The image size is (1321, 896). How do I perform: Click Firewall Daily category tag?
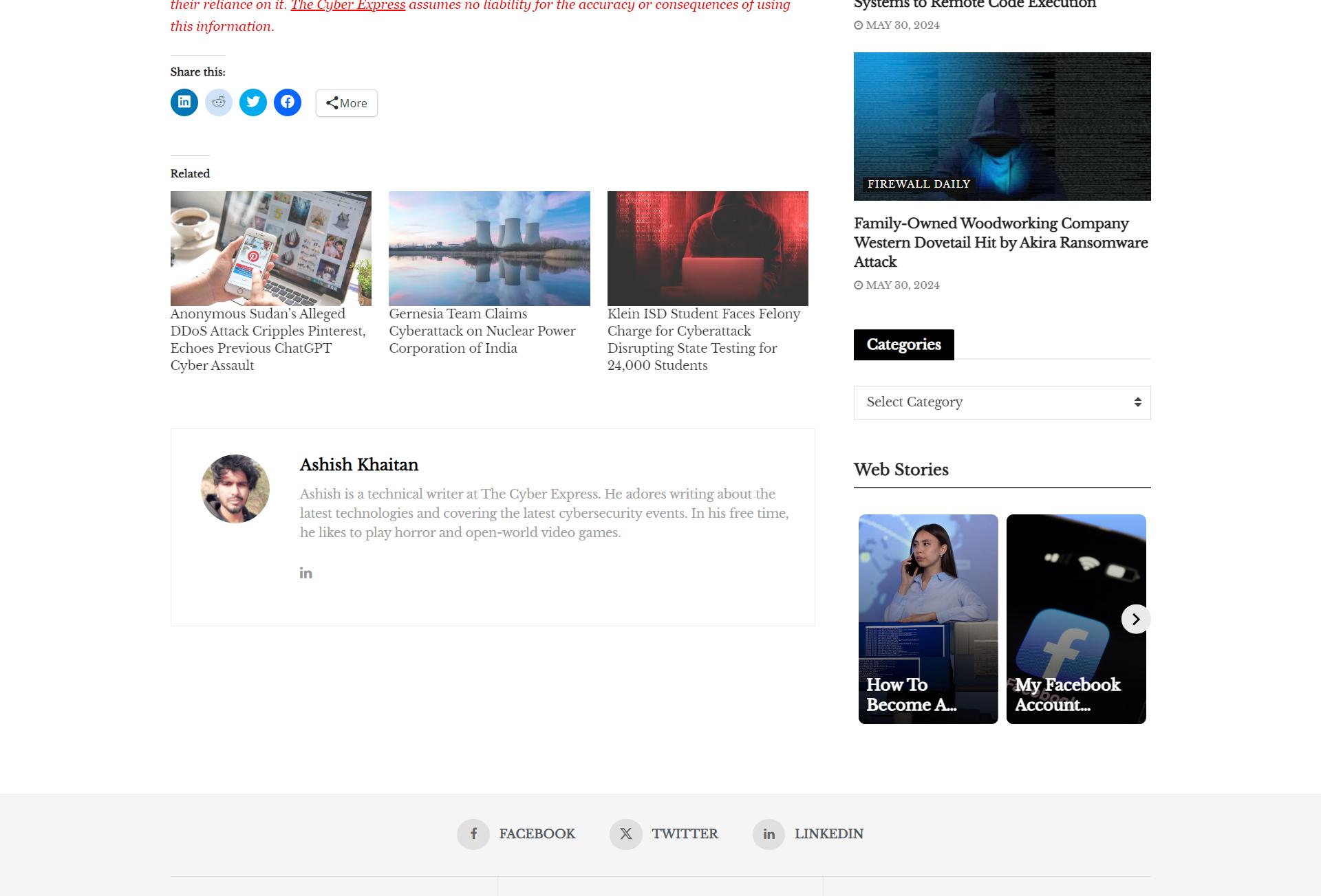919,184
